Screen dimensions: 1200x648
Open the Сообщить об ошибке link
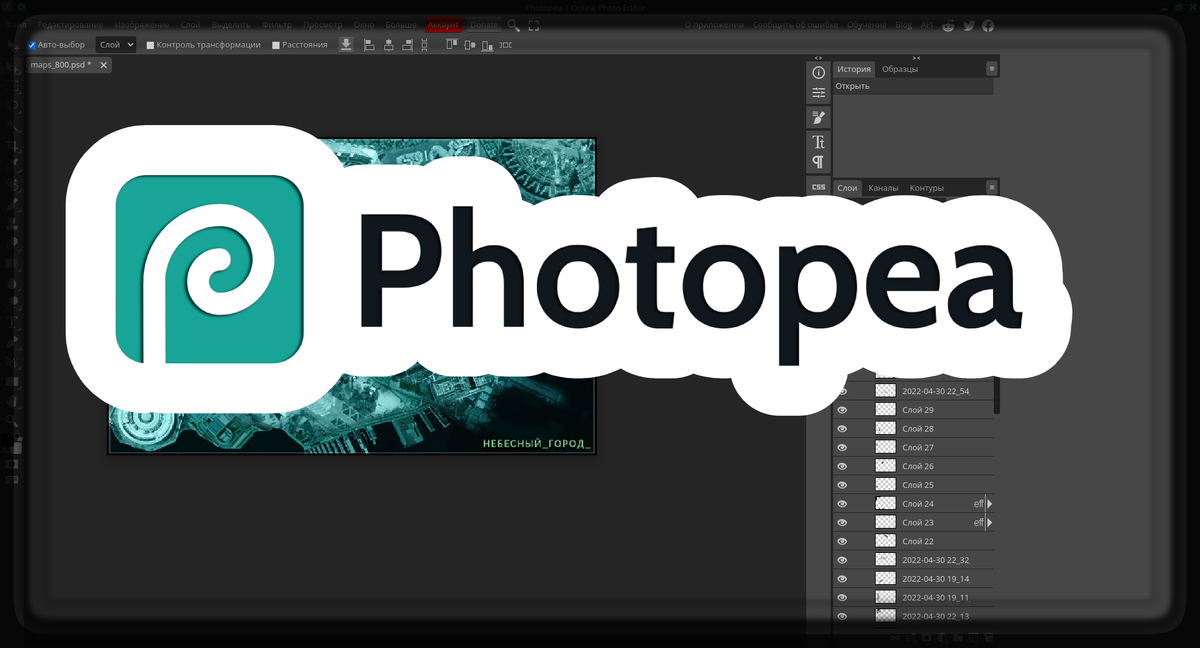click(x=796, y=25)
